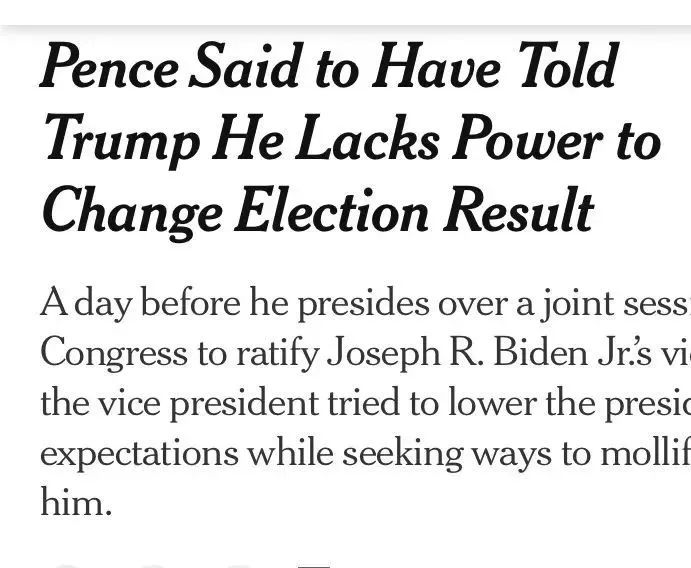
Task: Click the word "Result" in the headline
Action: (x=519, y=211)
